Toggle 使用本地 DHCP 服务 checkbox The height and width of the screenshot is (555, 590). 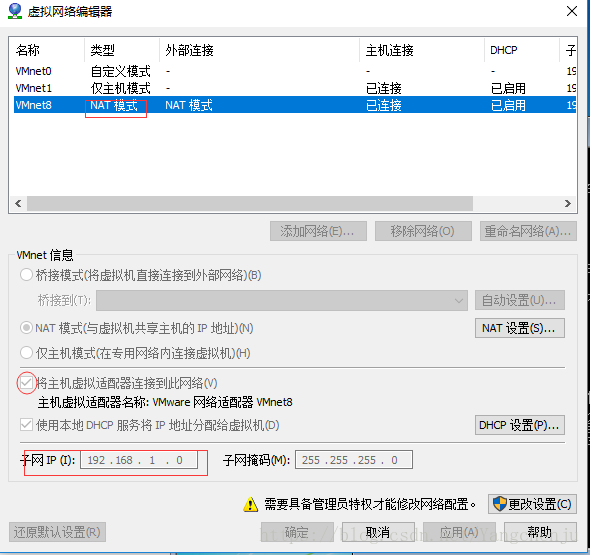pos(26,425)
